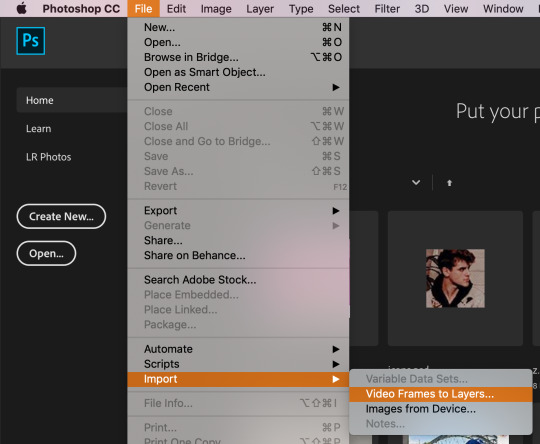This screenshot has height=444, width=540.
Task: Choose Images from Device...
Action: (441, 409)
